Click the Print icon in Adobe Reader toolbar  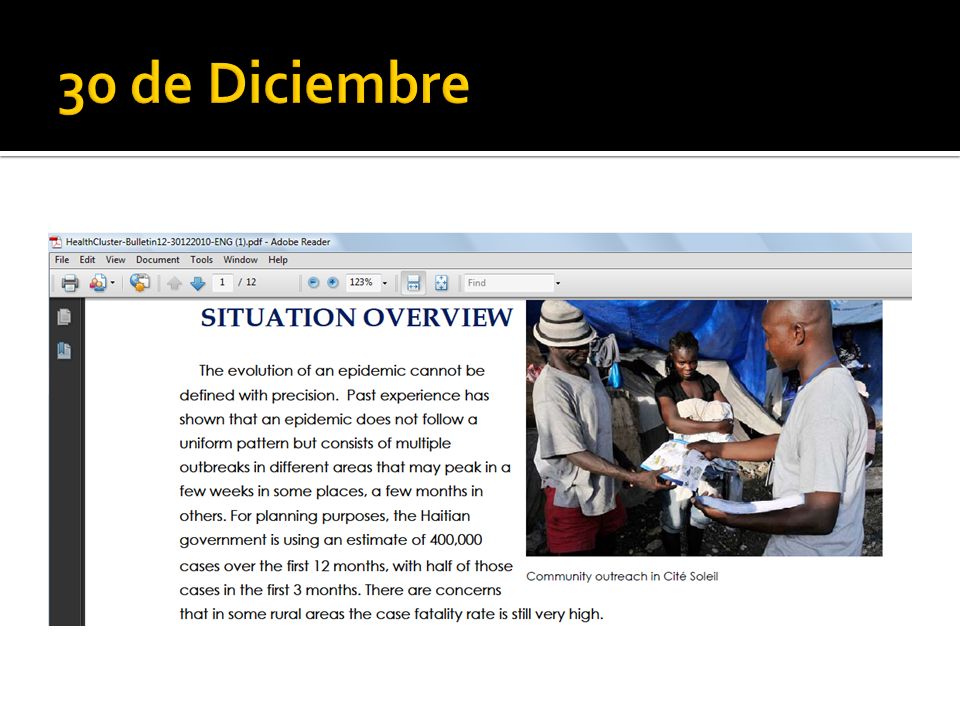point(70,283)
